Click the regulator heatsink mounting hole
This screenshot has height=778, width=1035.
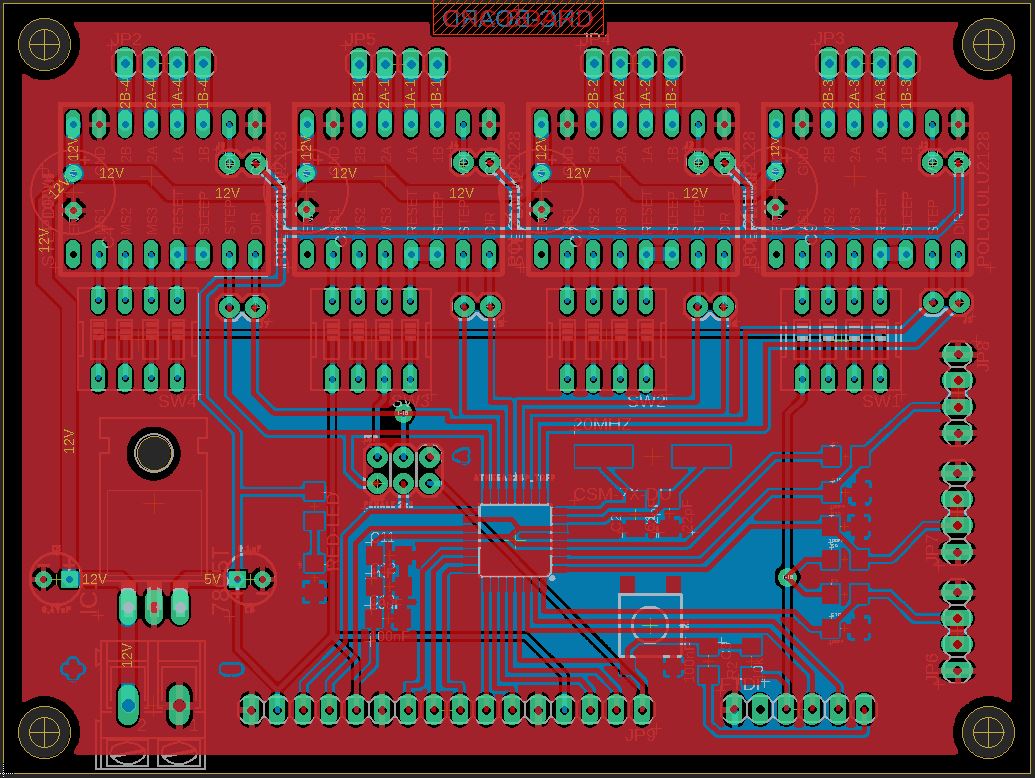pyautogui.click(x=154, y=453)
